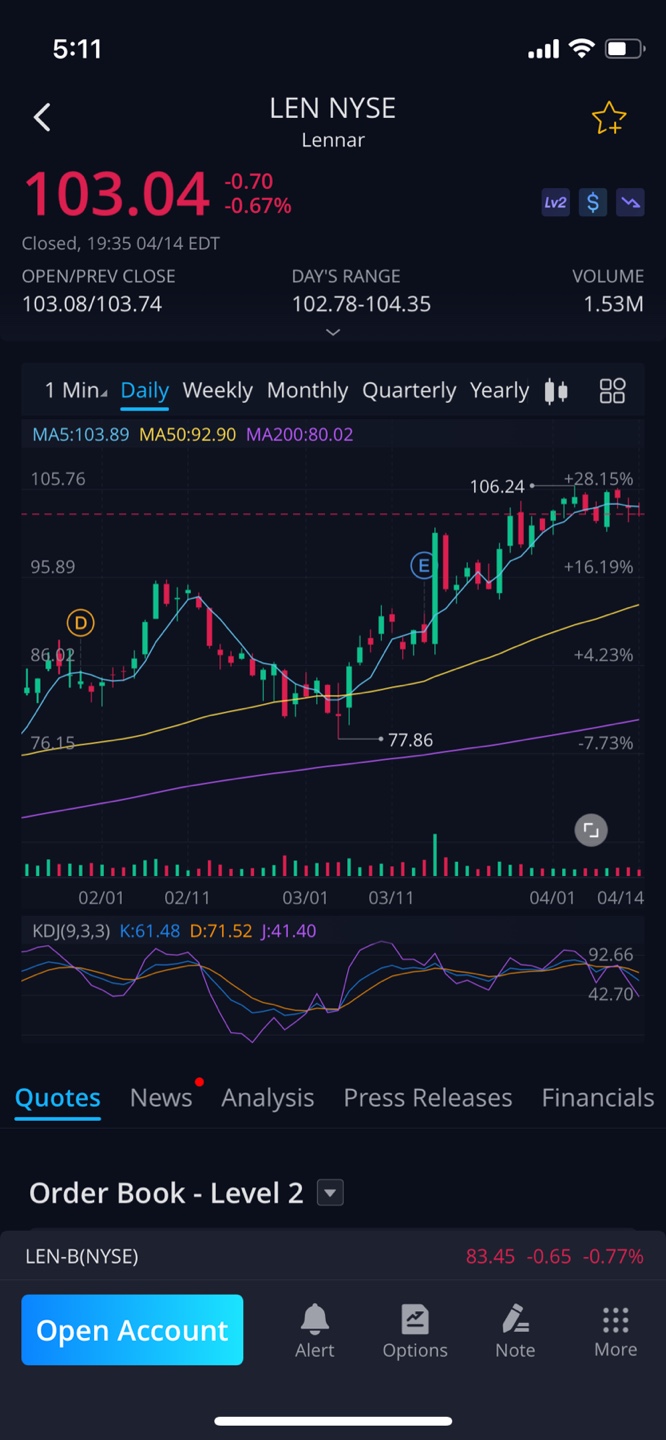Open the Options chain icon

point(415,1331)
